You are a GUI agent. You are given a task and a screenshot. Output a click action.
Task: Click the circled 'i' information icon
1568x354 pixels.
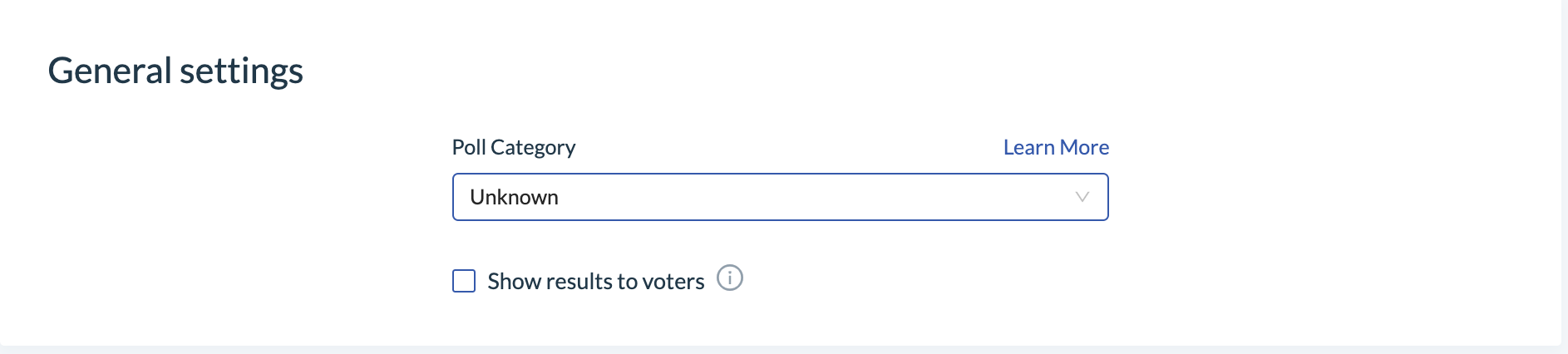[730, 278]
